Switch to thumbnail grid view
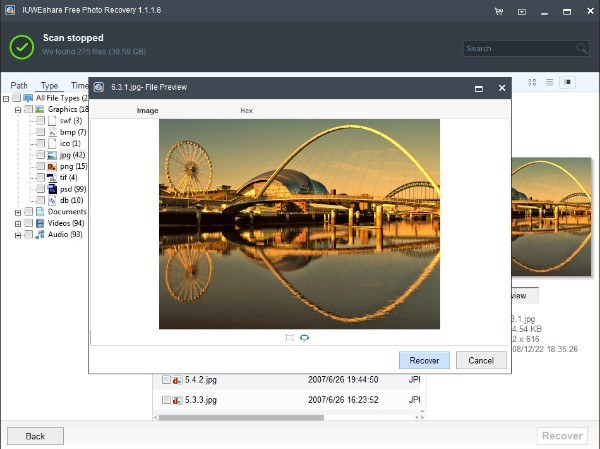The image size is (600, 449). coord(533,82)
